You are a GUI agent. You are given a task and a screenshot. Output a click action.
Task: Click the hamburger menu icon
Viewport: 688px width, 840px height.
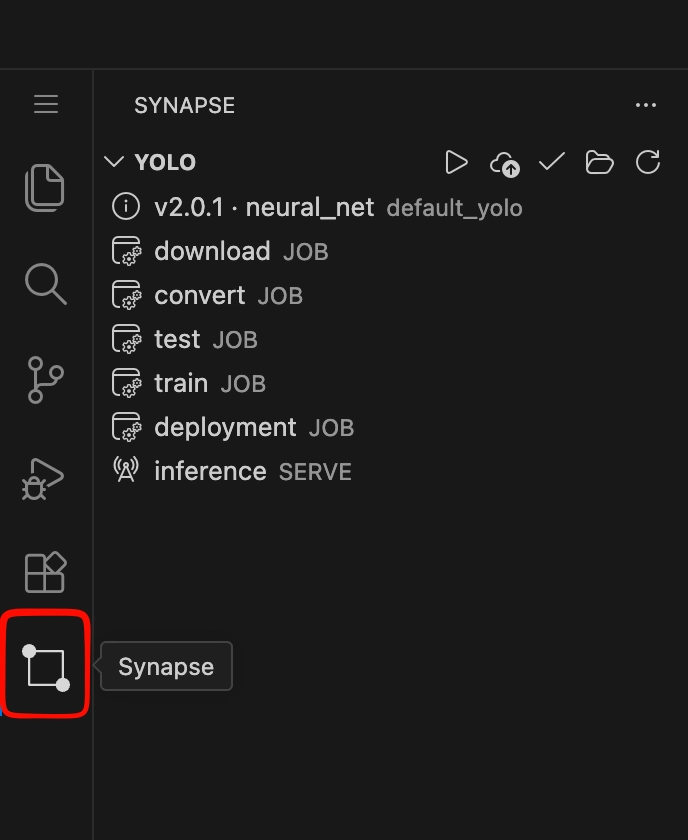46,104
